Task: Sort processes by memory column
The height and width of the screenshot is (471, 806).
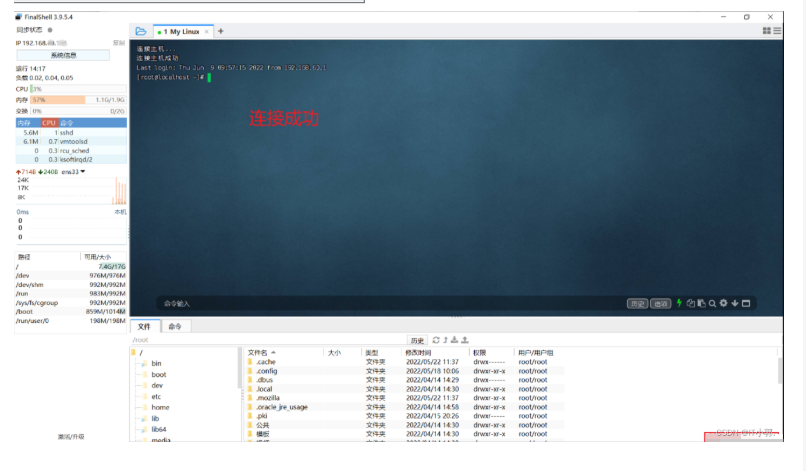Action: (x=28, y=123)
